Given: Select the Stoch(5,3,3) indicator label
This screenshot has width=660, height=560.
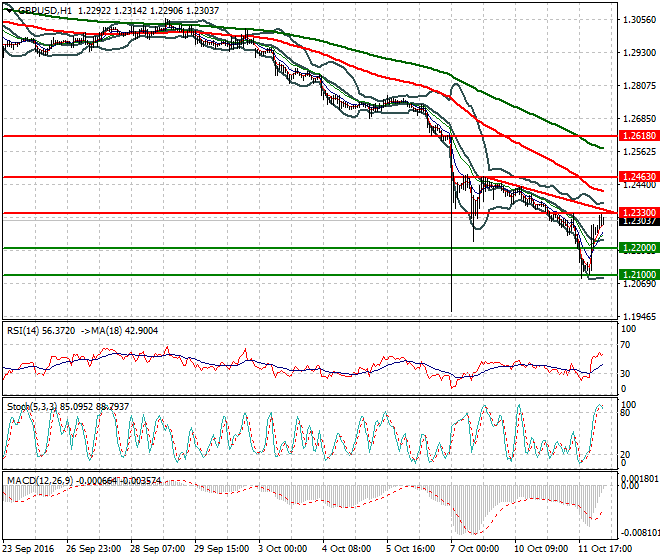Looking at the screenshot, I should coord(32,407).
